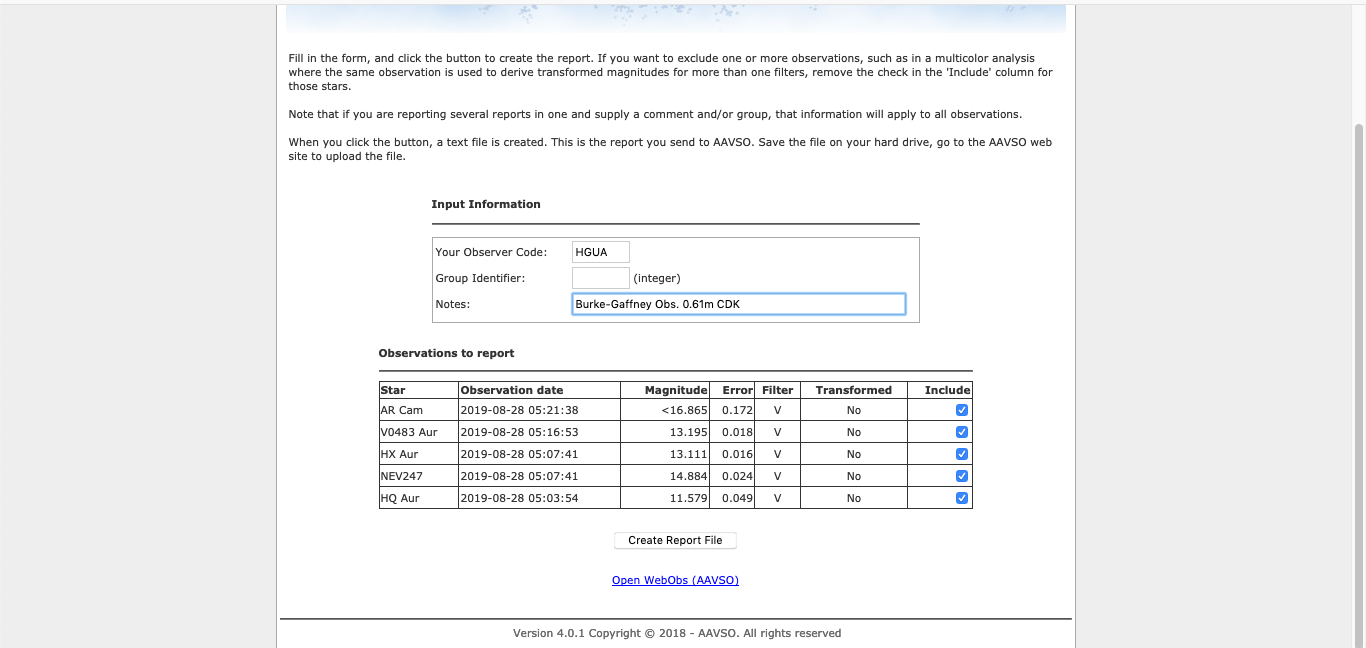The width and height of the screenshot is (1366, 648).
Task: Select the AR Cam star name cell
Action: coord(402,410)
